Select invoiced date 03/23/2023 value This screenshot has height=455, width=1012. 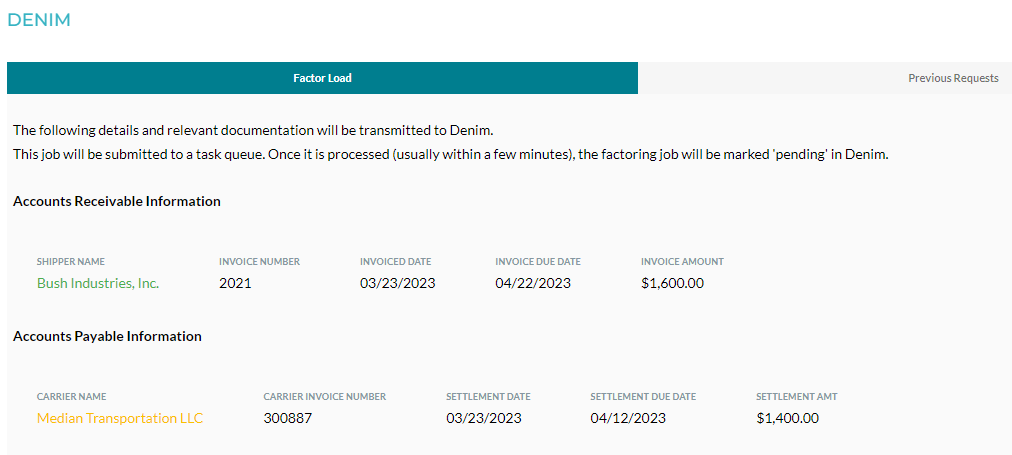[398, 283]
